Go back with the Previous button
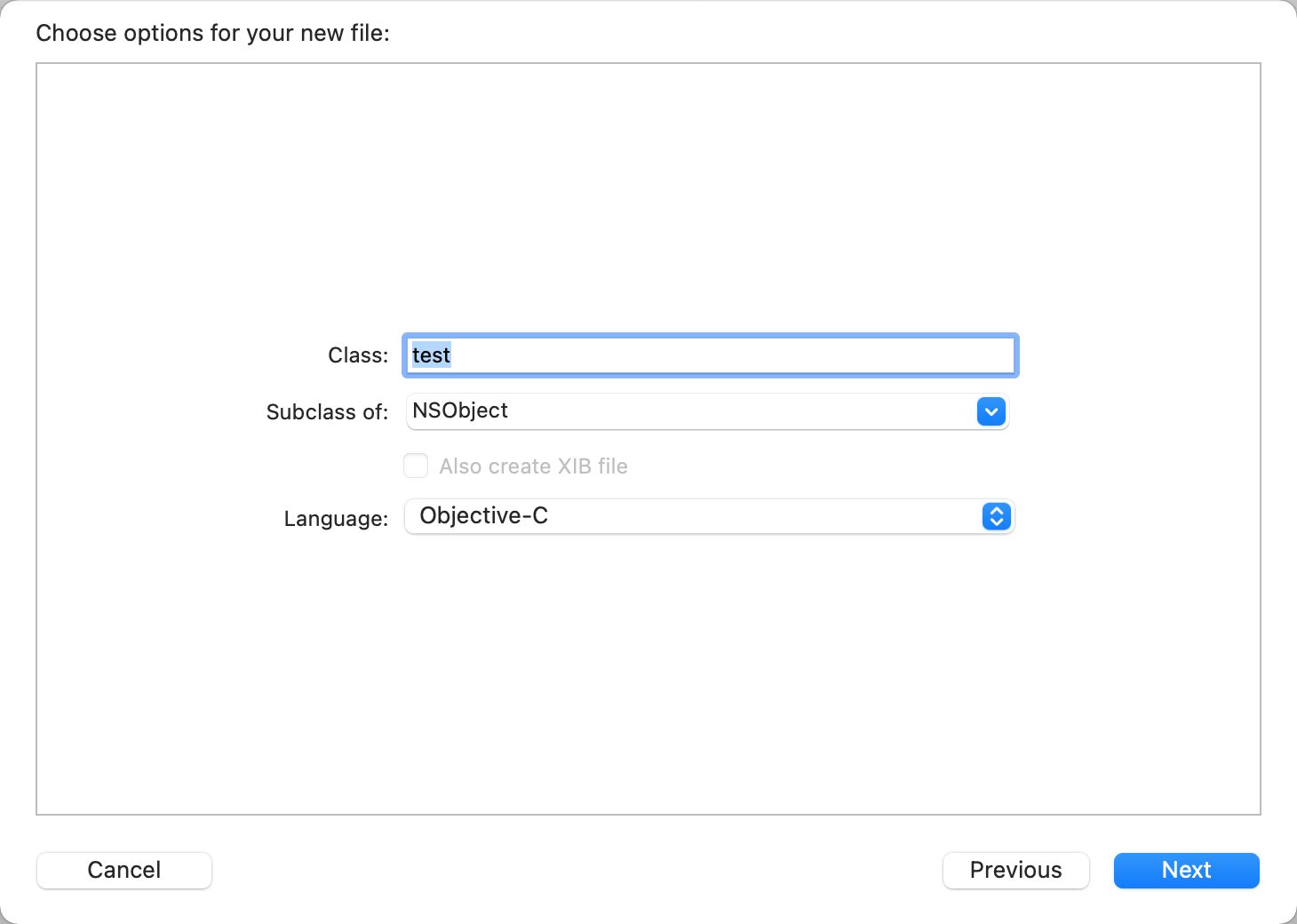Image resolution: width=1297 pixels, height=924 pixels. click(1015, 870)
